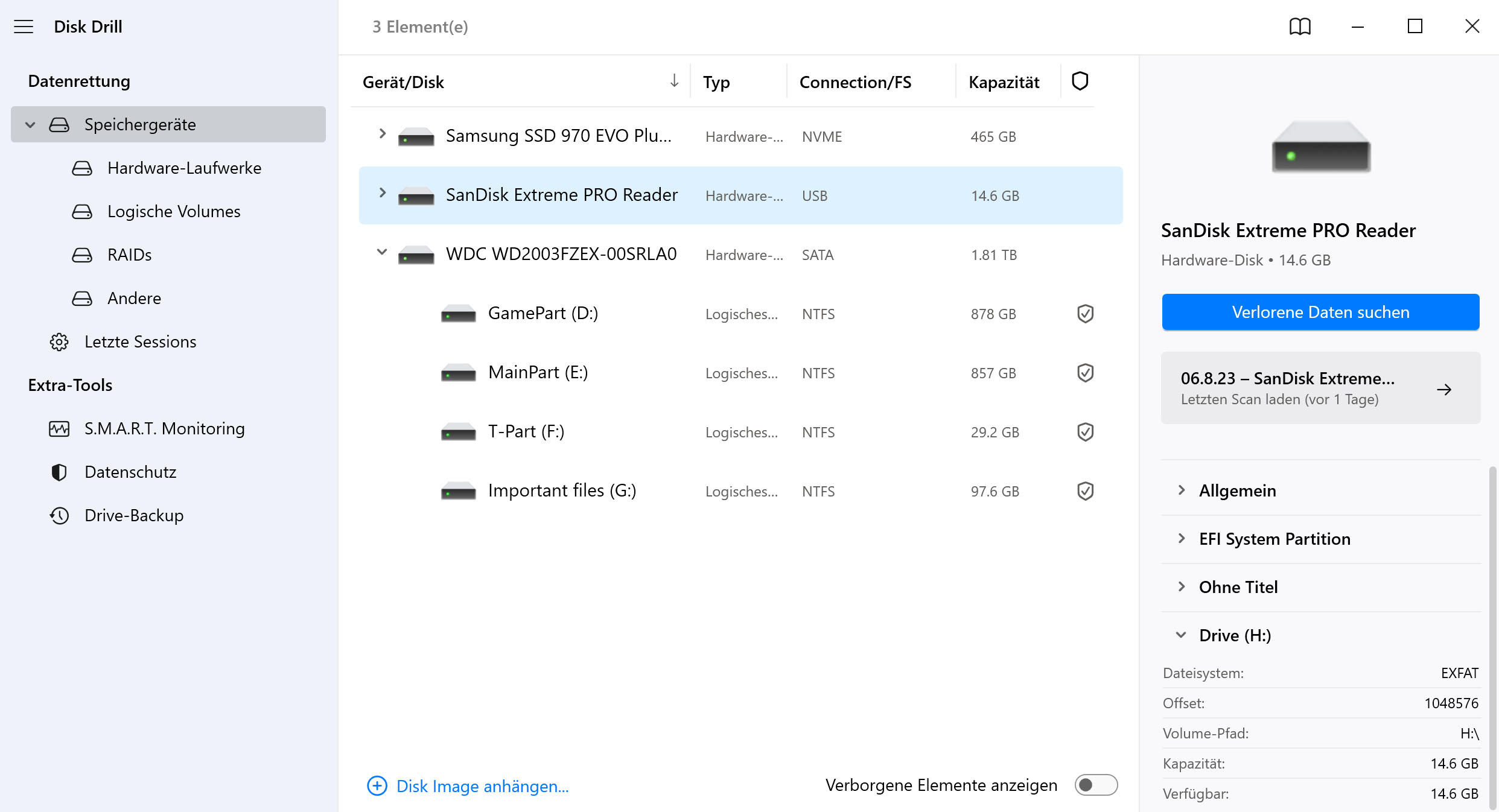Click the Samsung SSD drive icon
This screenshot has width=1499, height=812.
[x=416, y=137]
